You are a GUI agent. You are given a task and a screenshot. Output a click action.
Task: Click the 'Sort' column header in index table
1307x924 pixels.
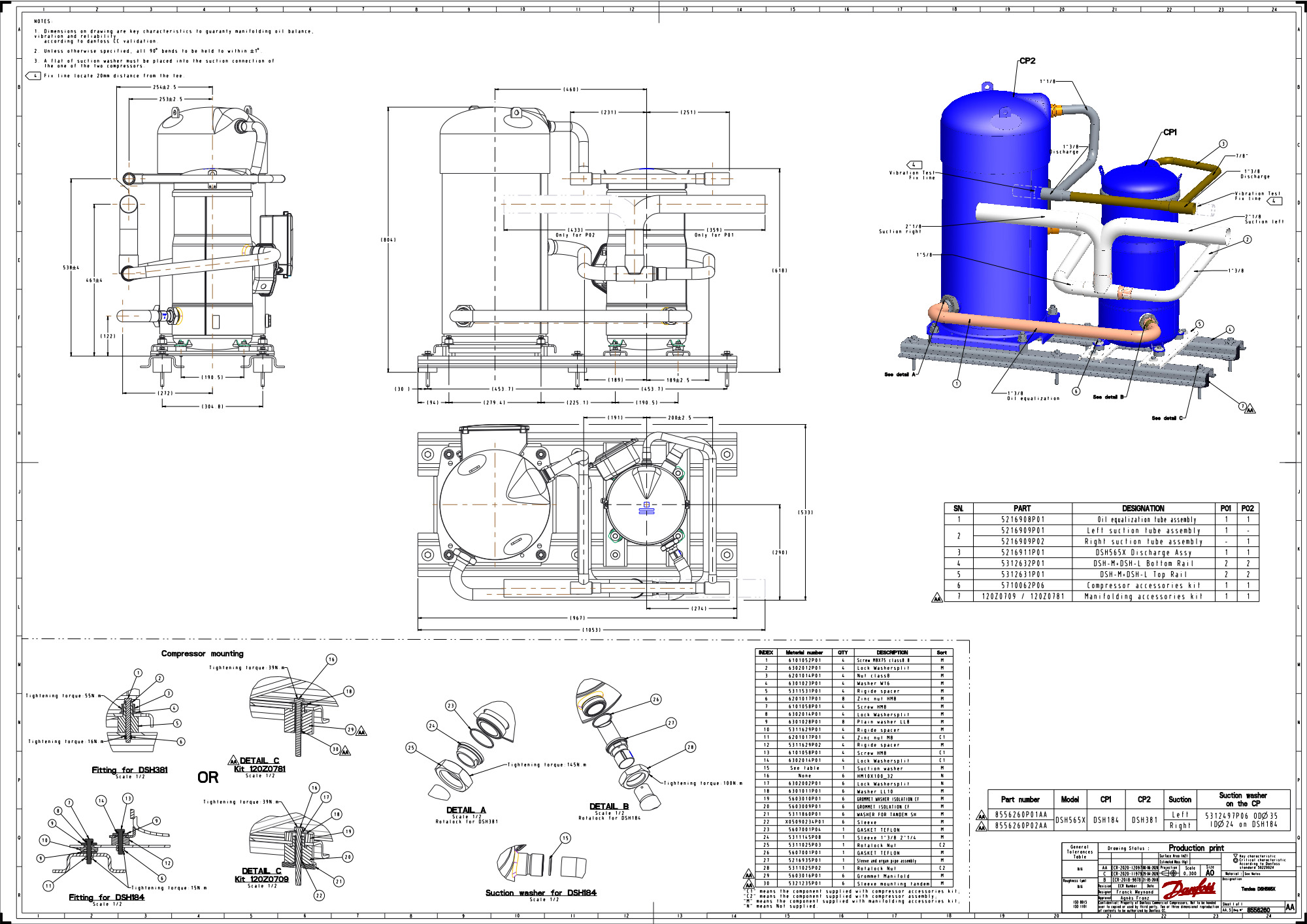tap(942, 653)
